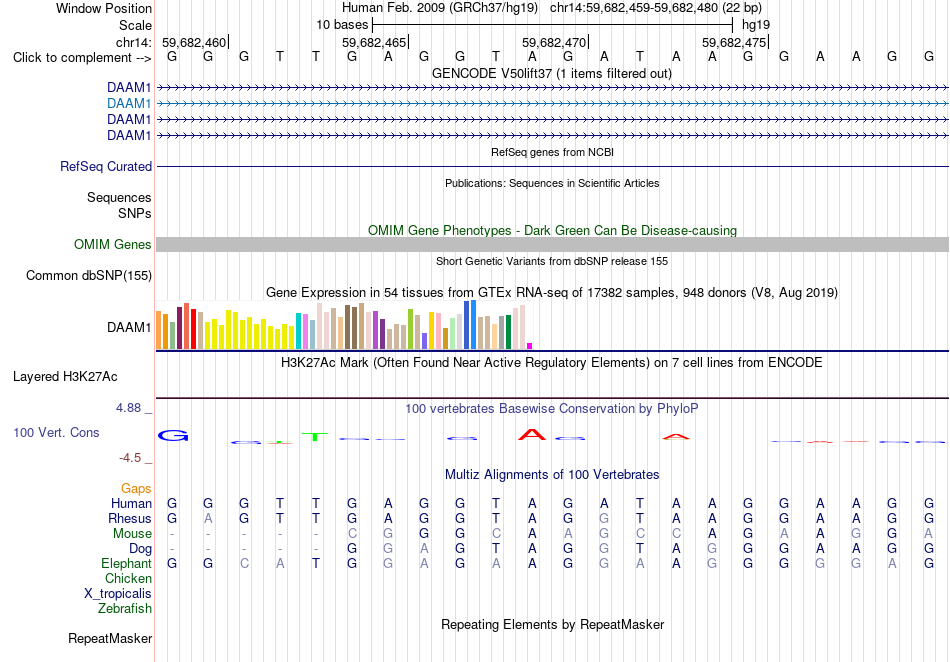Click the '10 bases' scale bar label

[x=342, y=25]
